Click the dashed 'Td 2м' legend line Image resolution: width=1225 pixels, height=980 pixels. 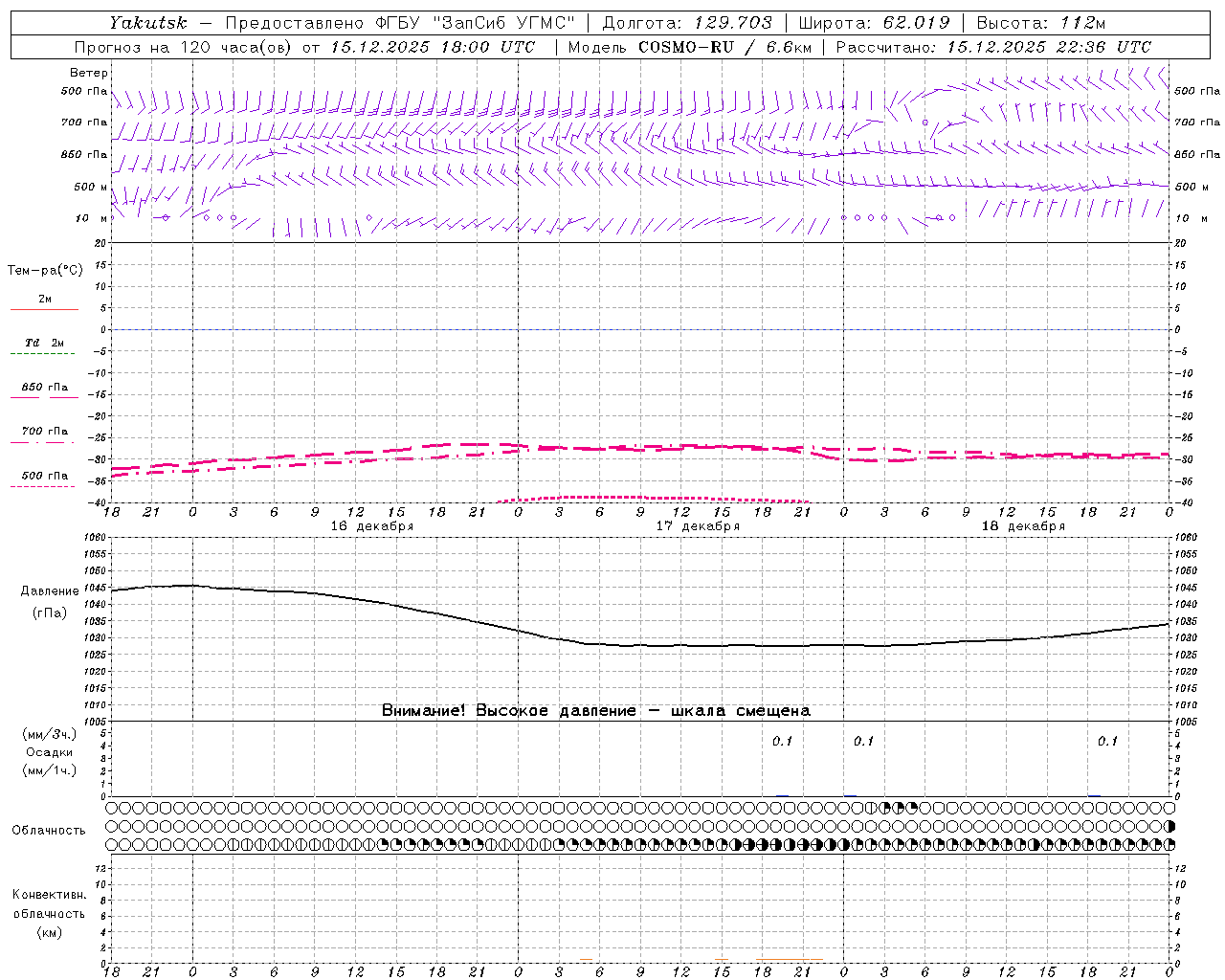point(44,354)
